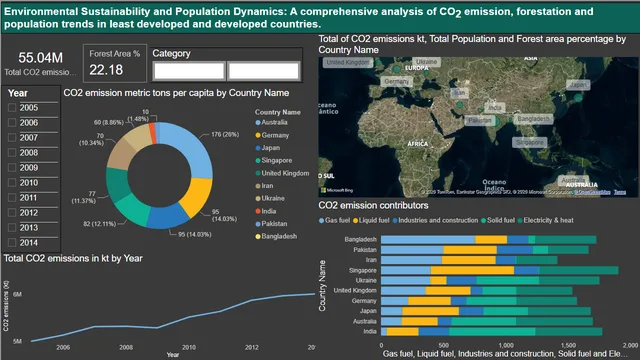This screenshot has height=360, width=640.
Task: Select the Japan bar's yellow Liquid fuel segment
Action: click(431, 311)
